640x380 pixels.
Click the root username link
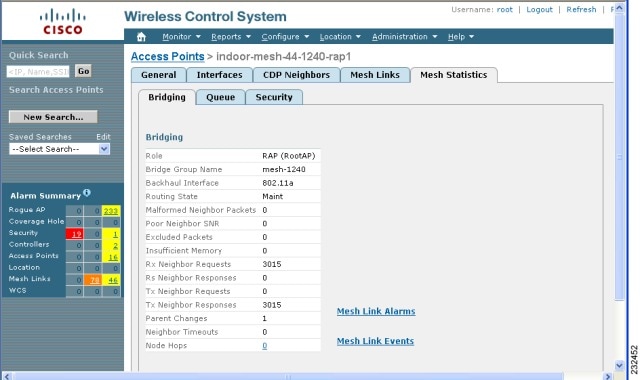click(504, 9)
